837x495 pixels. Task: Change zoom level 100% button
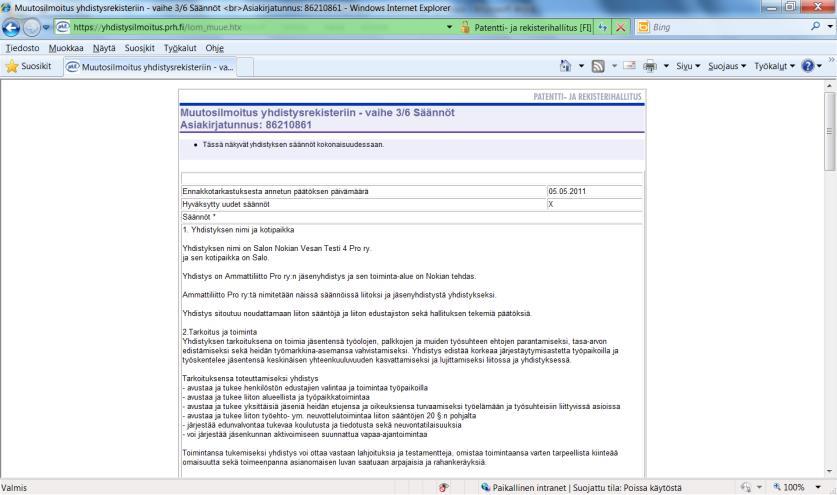788,487
